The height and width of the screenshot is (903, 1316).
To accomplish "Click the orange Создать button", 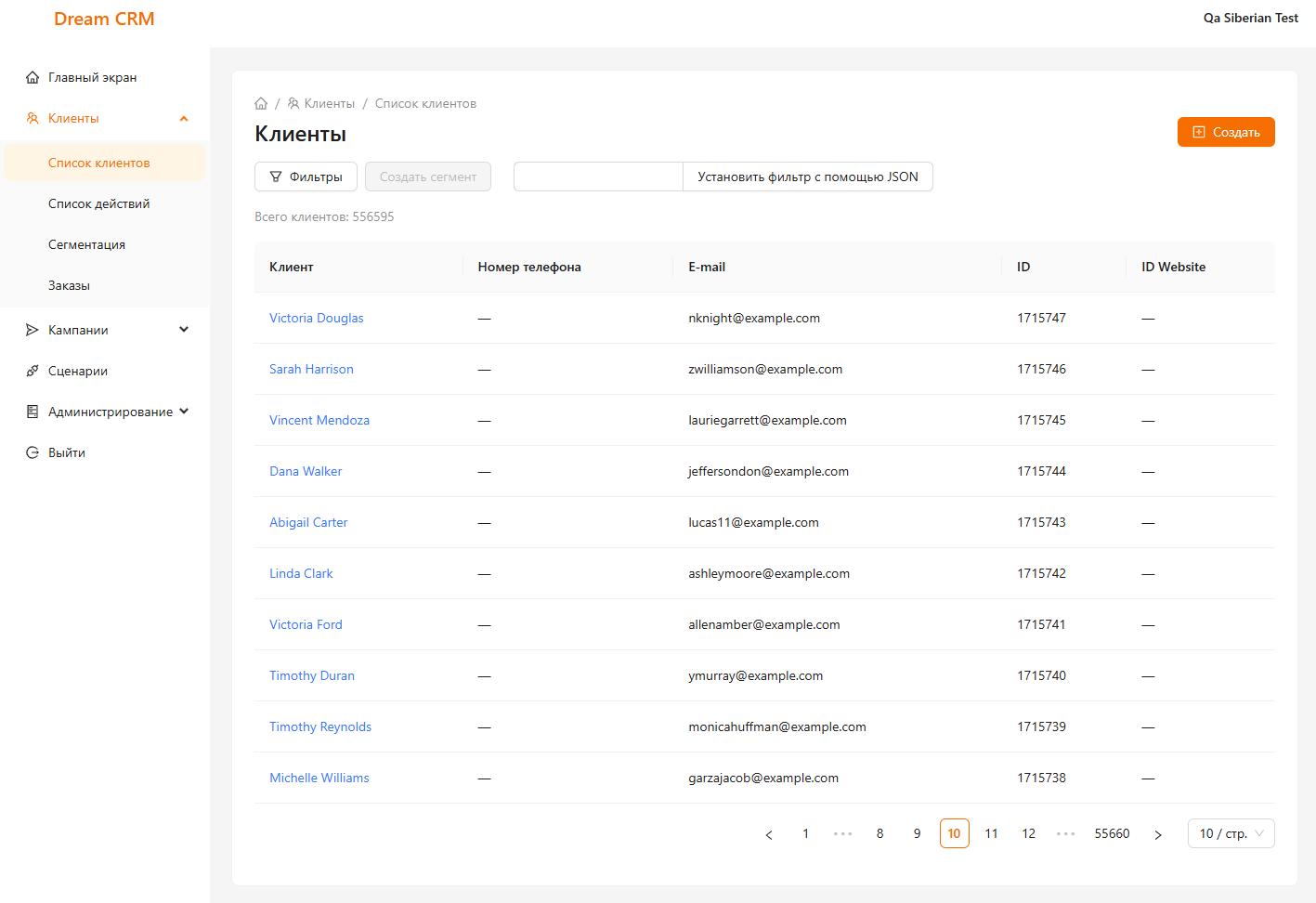I will pos(1226,132).
